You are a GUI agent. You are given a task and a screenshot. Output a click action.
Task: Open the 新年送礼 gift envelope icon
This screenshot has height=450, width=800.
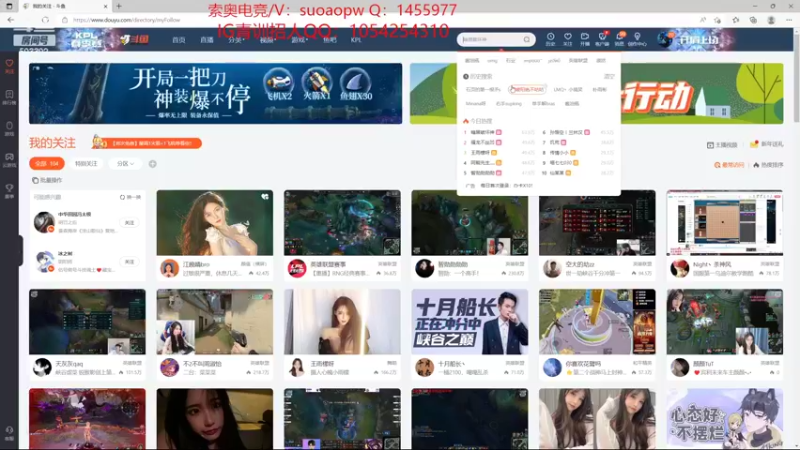754,144
